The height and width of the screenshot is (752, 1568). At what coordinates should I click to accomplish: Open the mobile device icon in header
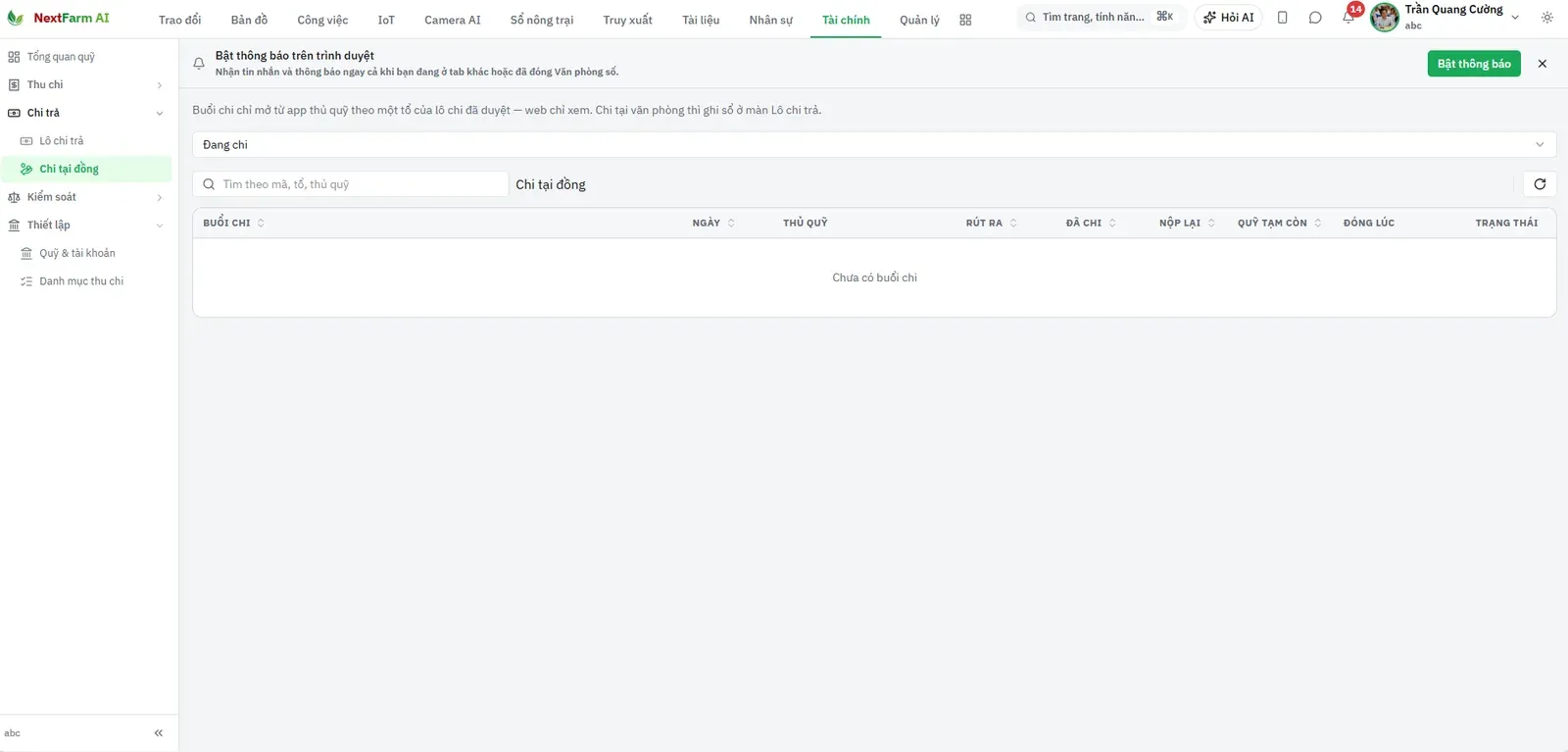click(1282, 18)
